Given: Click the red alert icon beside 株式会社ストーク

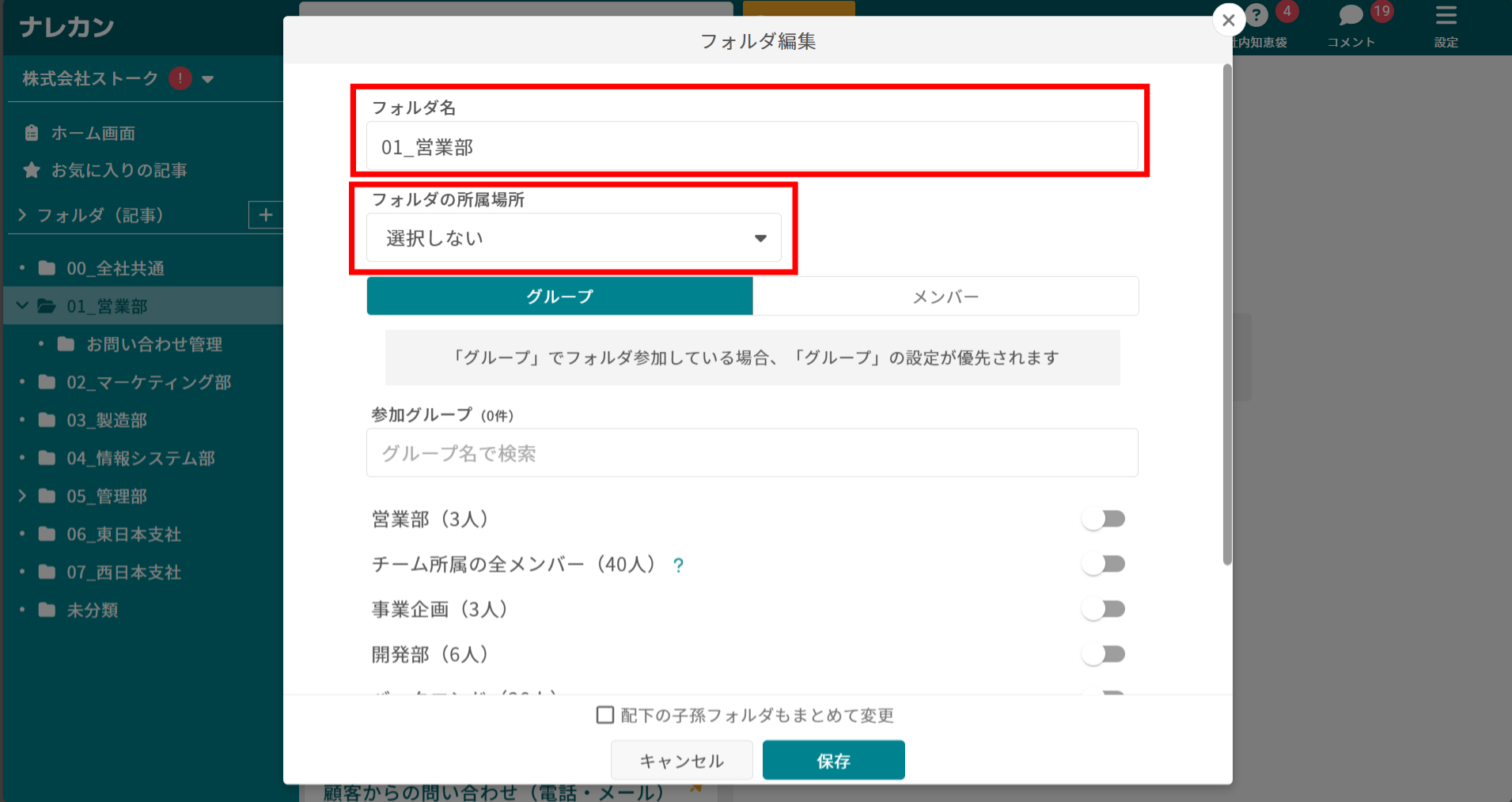Looking at the screenshot, I should 180,78.
